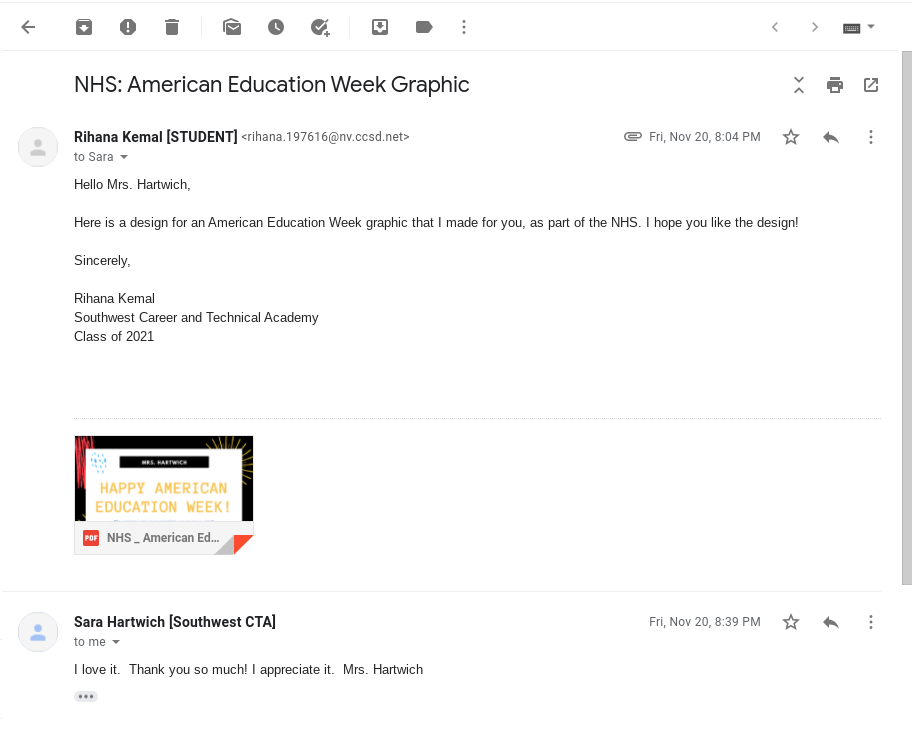Screen dimensions: 912x743
Task: Snooze this conversation with clock icon
Action: click(276, 27)
